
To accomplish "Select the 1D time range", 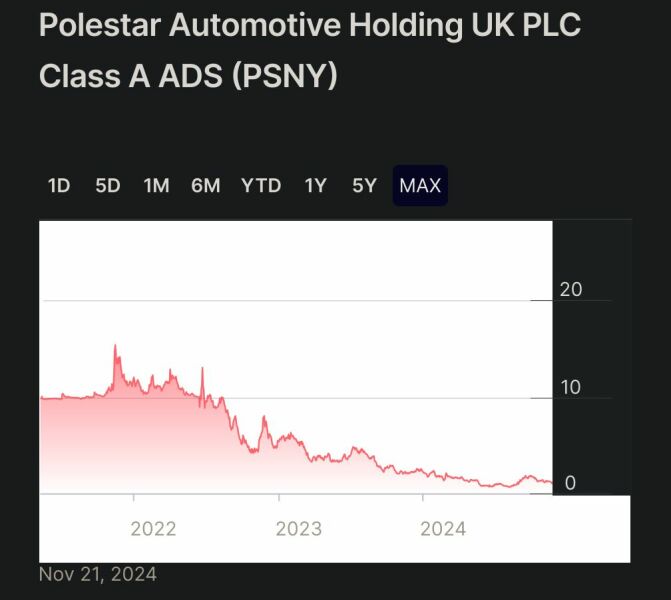I will (x=59, y=185).
